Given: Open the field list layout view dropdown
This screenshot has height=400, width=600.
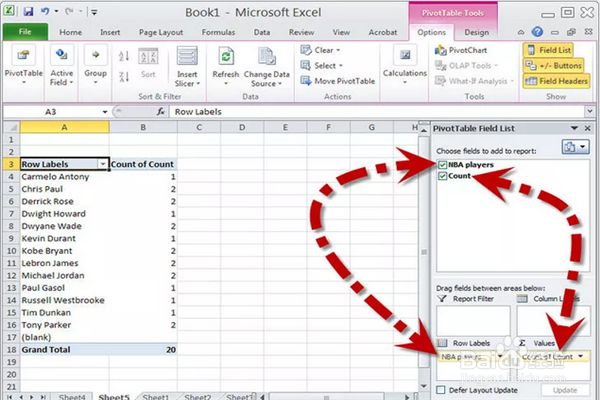Looking at the screenshot, I should pos(575,147).
